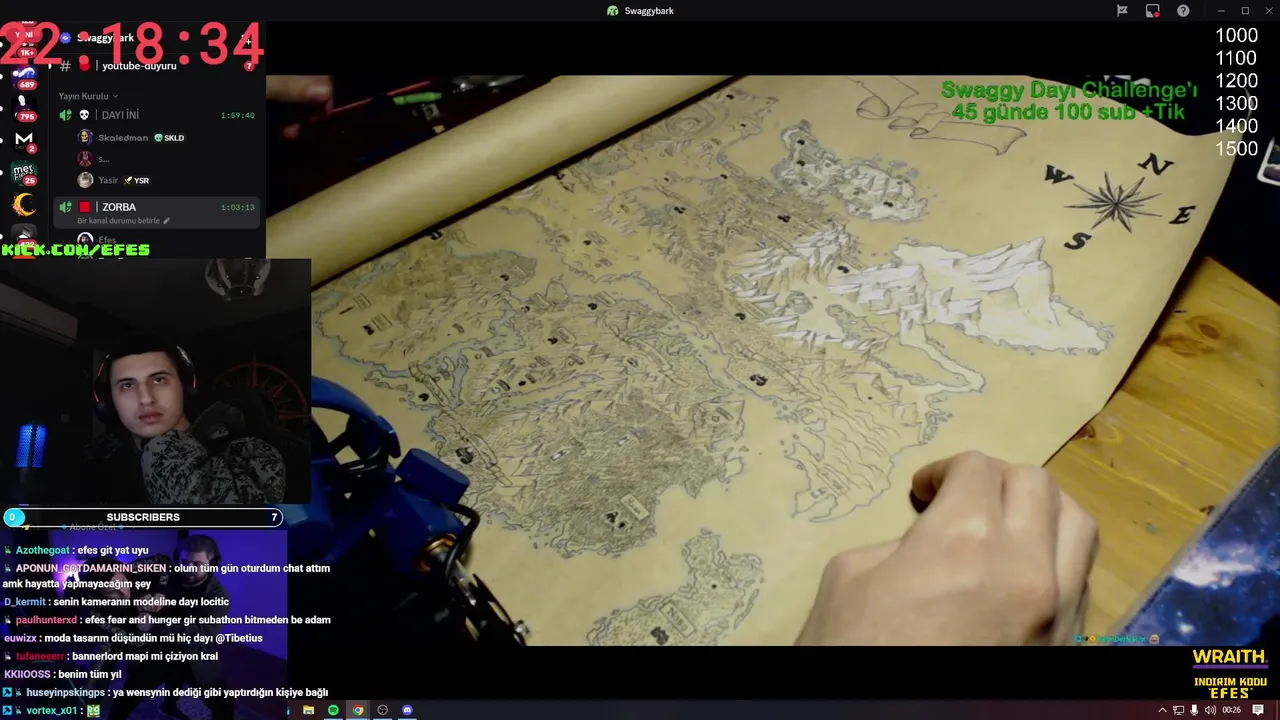Click chat username vortex_x01
The height and width of the screenshot is (720, 1280).
pyautogui.click(x=51, y=710)
